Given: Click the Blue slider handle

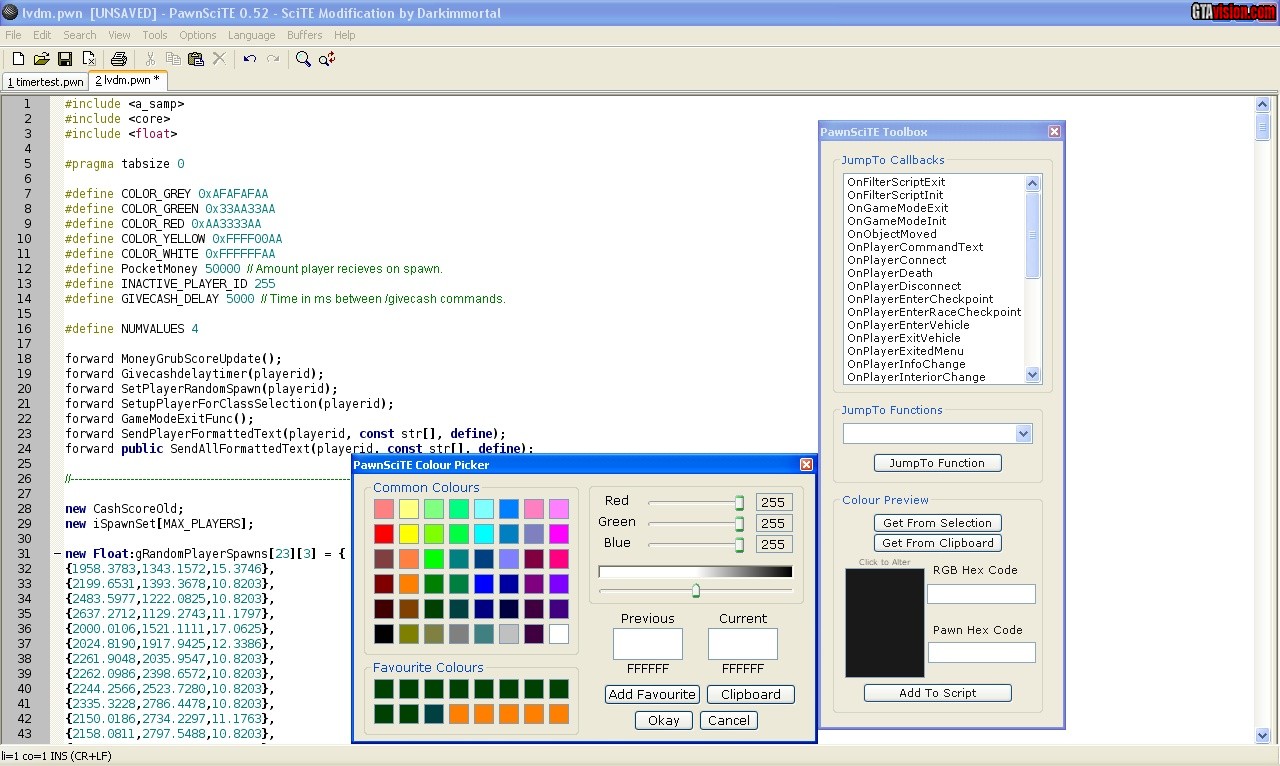Looking at the screenshot, I should 740,544.
